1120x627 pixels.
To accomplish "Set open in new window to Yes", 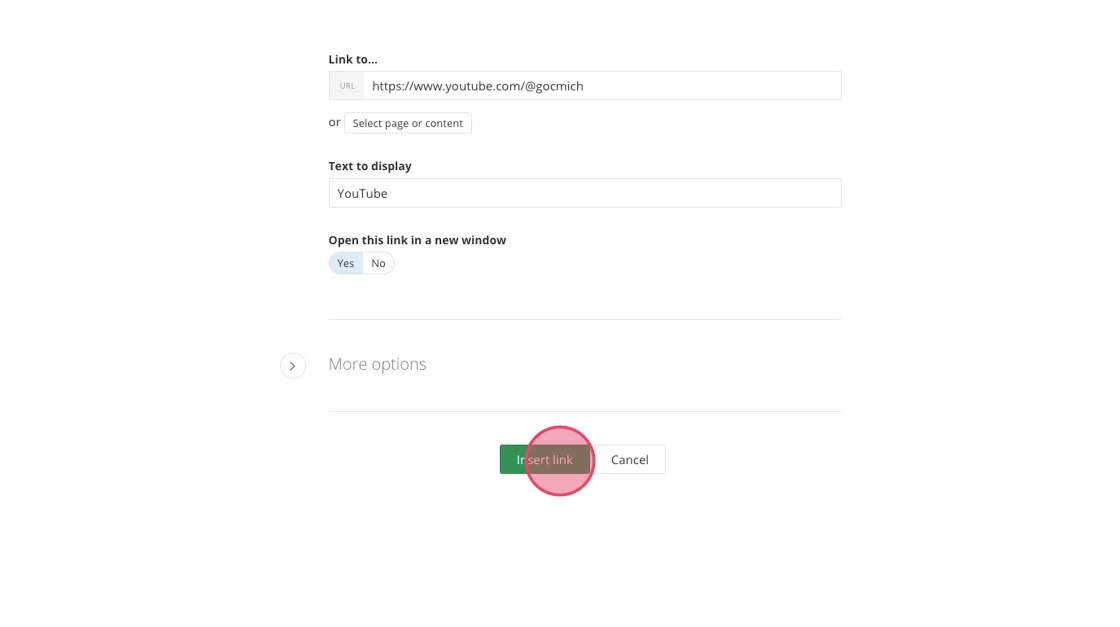I will pos(346,264).
